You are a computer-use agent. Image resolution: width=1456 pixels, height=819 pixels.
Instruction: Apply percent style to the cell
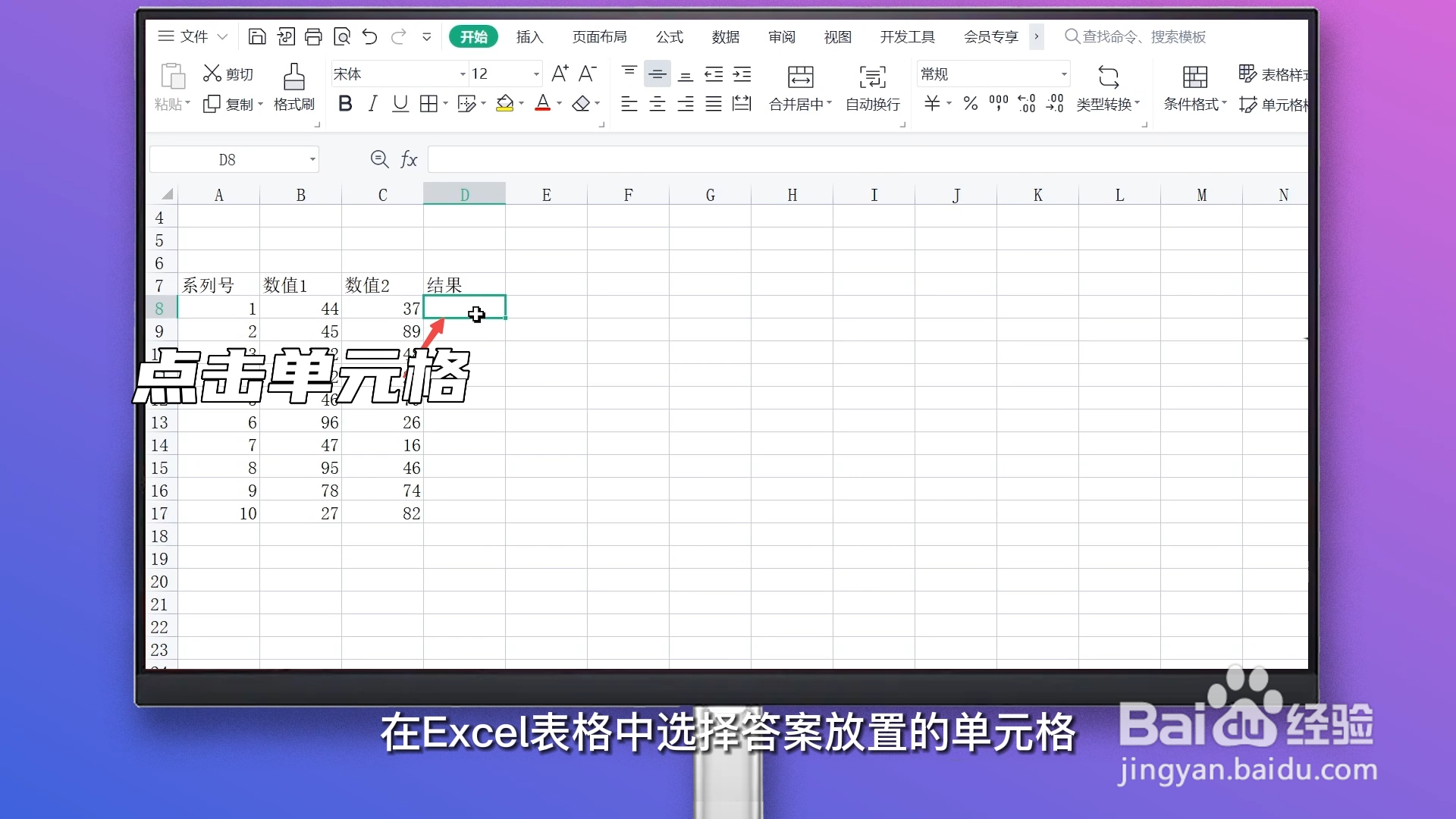(970, 104)
